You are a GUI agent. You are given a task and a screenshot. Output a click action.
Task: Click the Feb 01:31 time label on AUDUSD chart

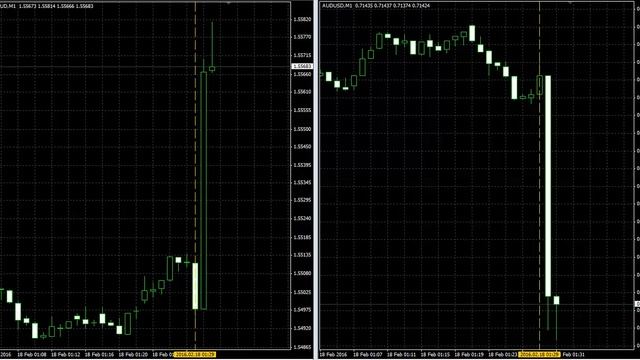pos(573,355)
